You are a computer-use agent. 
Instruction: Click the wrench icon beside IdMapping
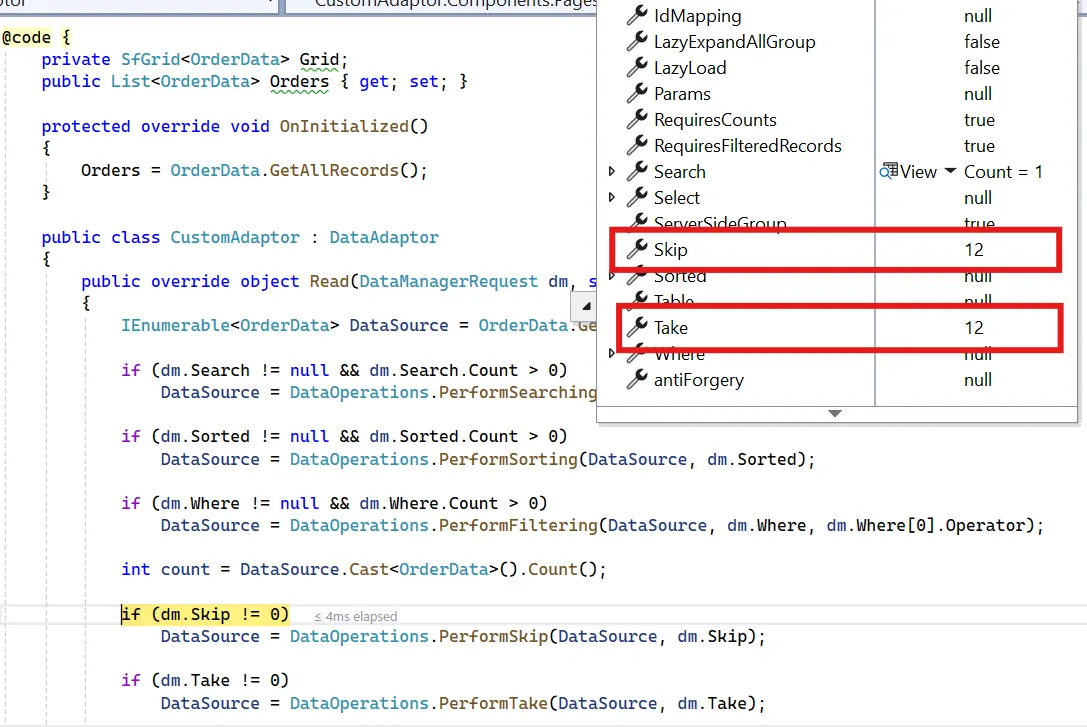(636, 15)
